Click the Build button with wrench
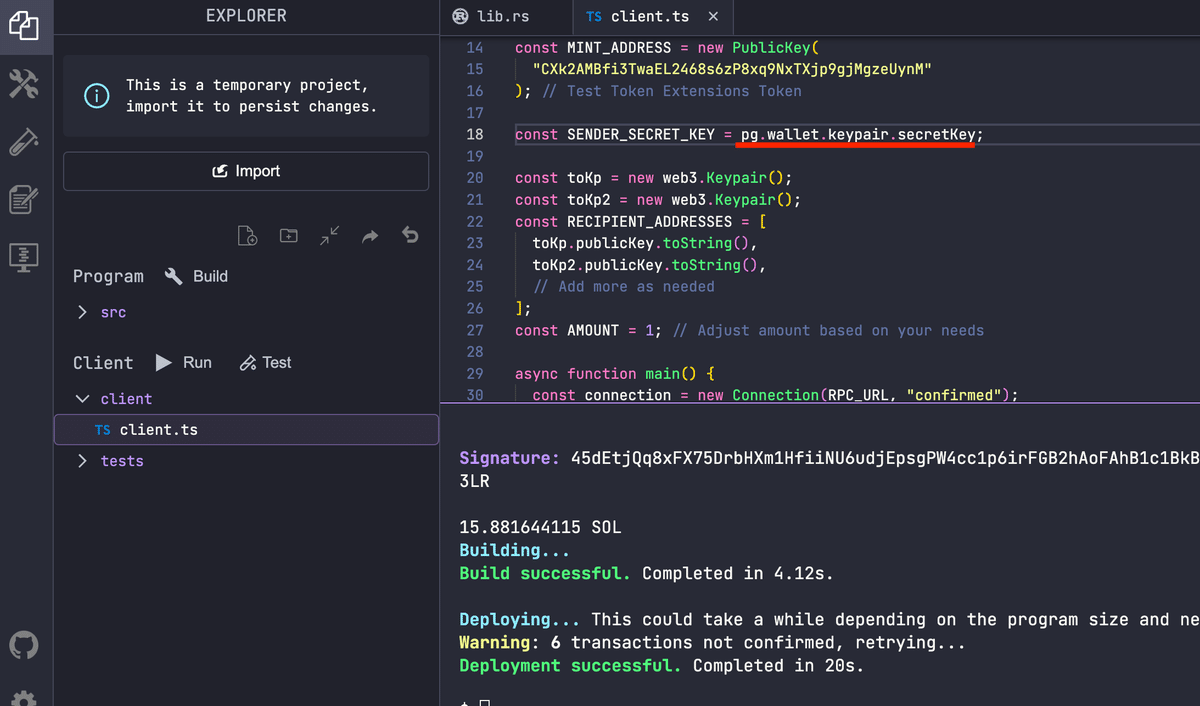Screen dimensions: 1200x706 point(196,276)
